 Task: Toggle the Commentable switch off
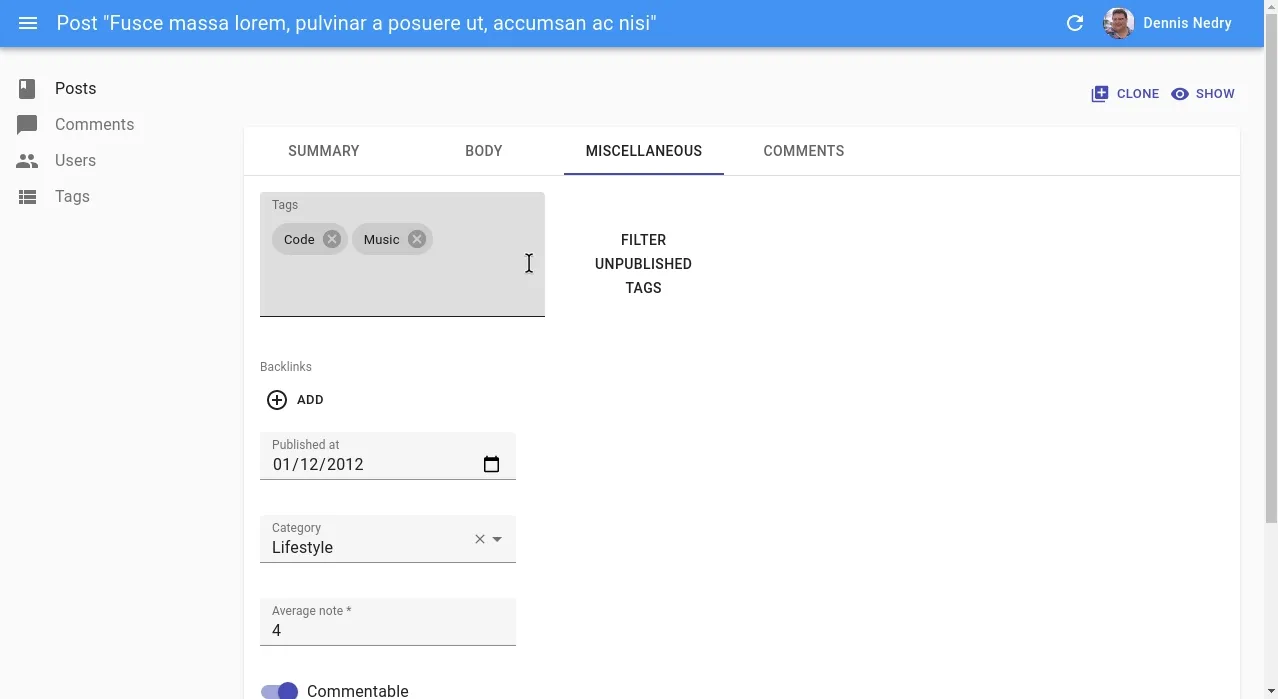279,690
